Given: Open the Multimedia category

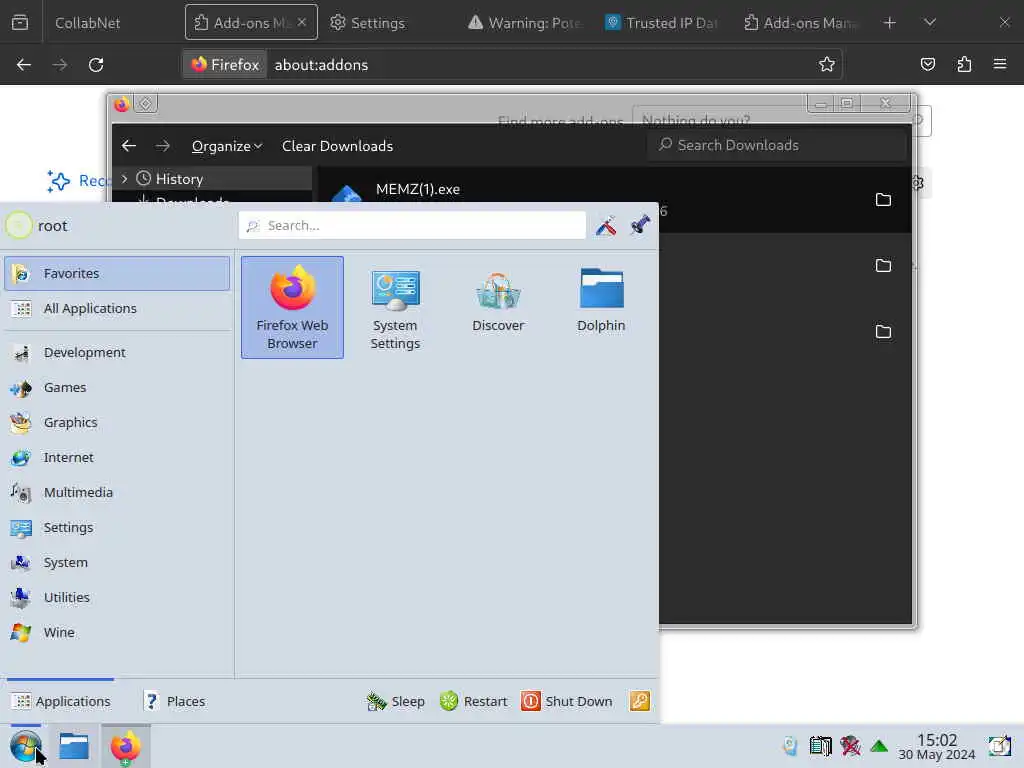Looking at the screenshot, I should click(x=117, y=492).
